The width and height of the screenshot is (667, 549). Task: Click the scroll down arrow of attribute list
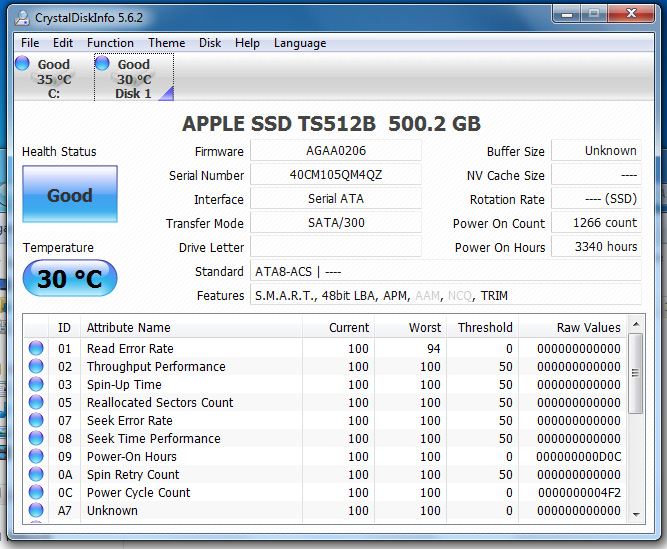(x=636, y=515)
